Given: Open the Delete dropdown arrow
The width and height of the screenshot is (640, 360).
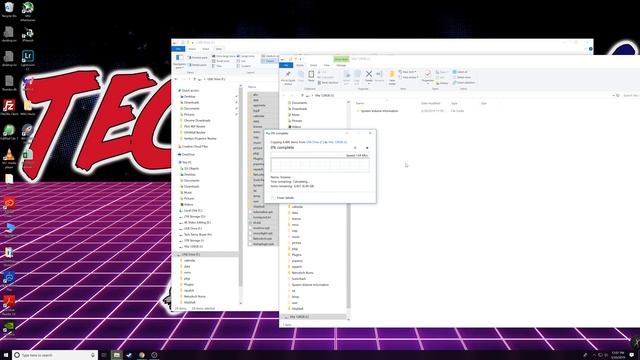Looking at the screenshot, I should click(x=369, y=83).
